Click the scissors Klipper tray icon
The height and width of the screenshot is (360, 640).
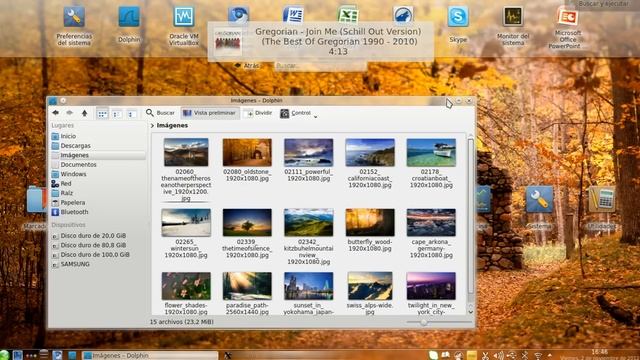485,356
